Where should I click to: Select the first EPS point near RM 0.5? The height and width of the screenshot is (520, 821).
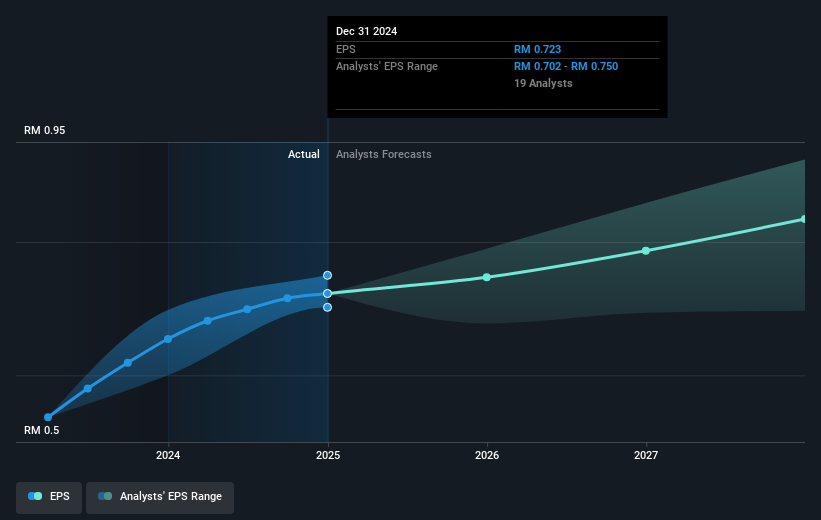[x=48, y=417]
